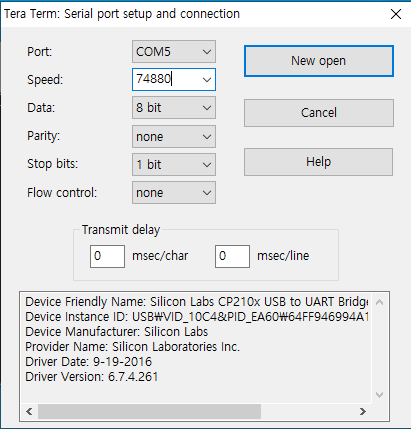Click the Help button
The width and height of the screenshot is (411, 429).
[x=319, y=162]
